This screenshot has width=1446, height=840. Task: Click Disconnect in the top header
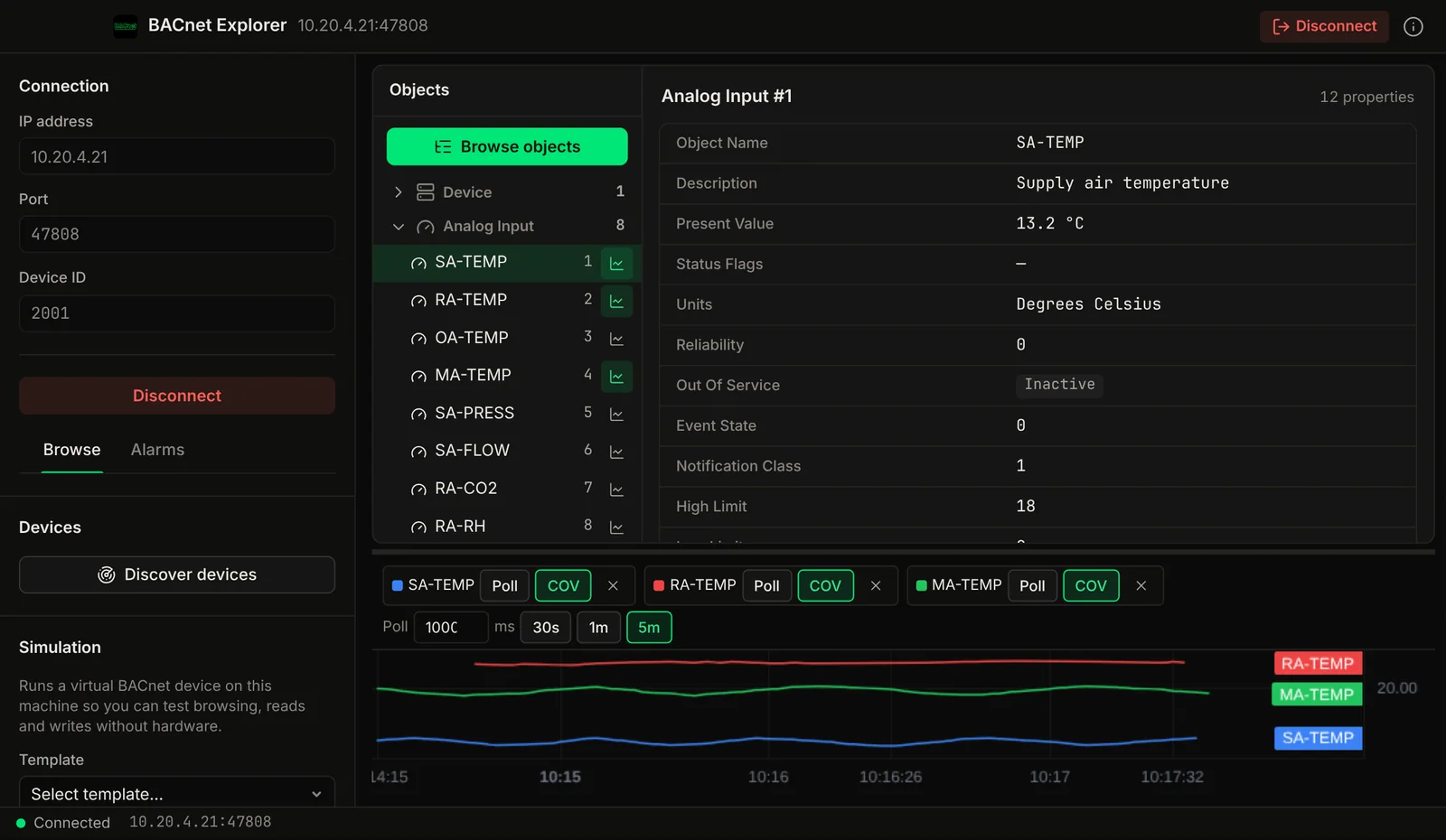click(1324, 27)
